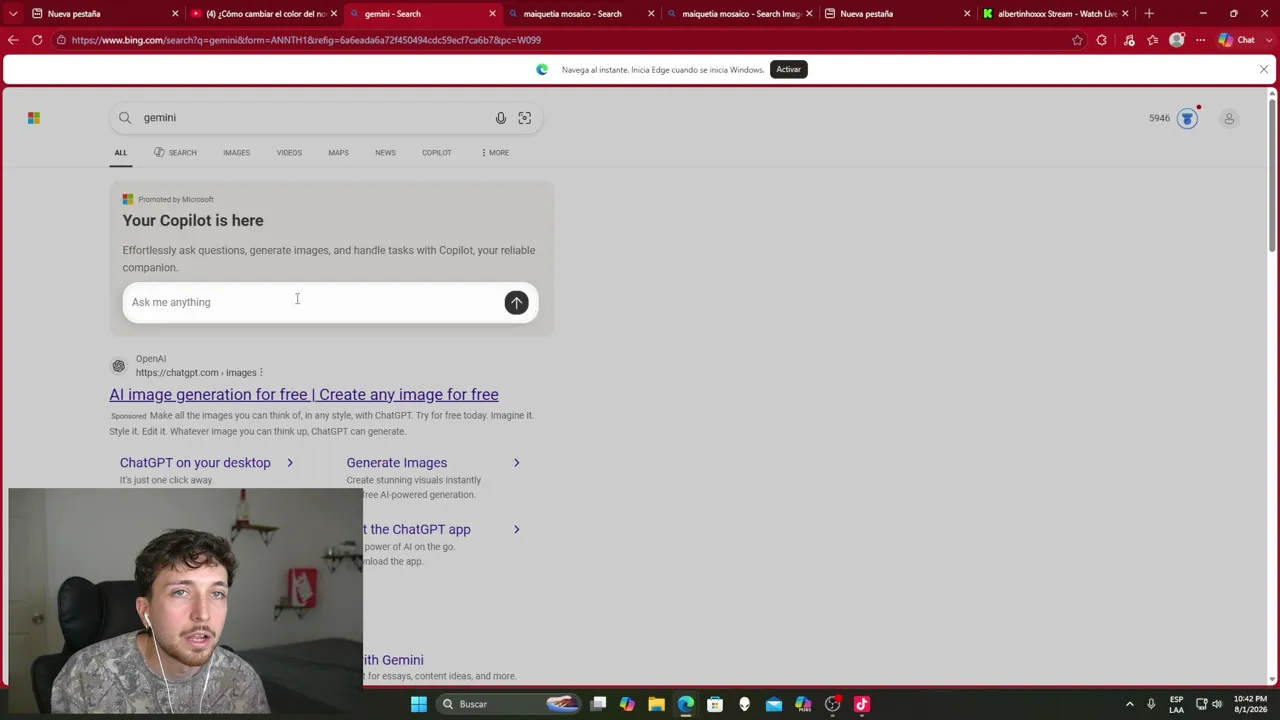
Task: Open the Microsoft Rewards medal icon
Action: (1187, 118)
